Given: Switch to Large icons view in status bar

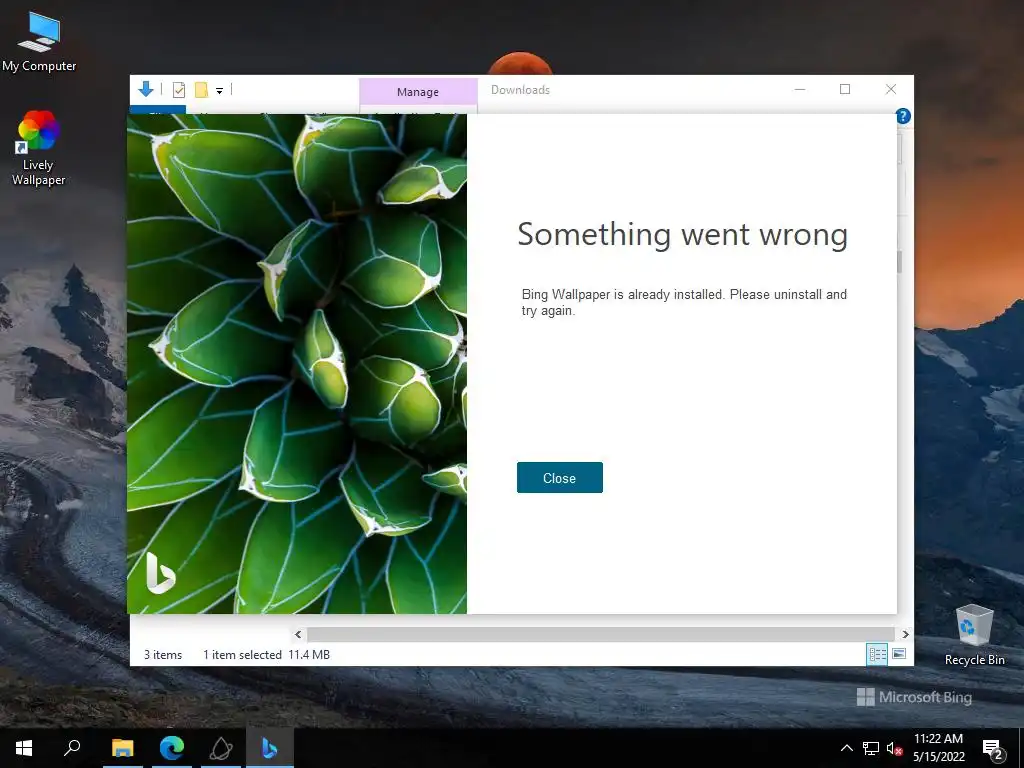Looking at the screenshot, I should [899, 654].
